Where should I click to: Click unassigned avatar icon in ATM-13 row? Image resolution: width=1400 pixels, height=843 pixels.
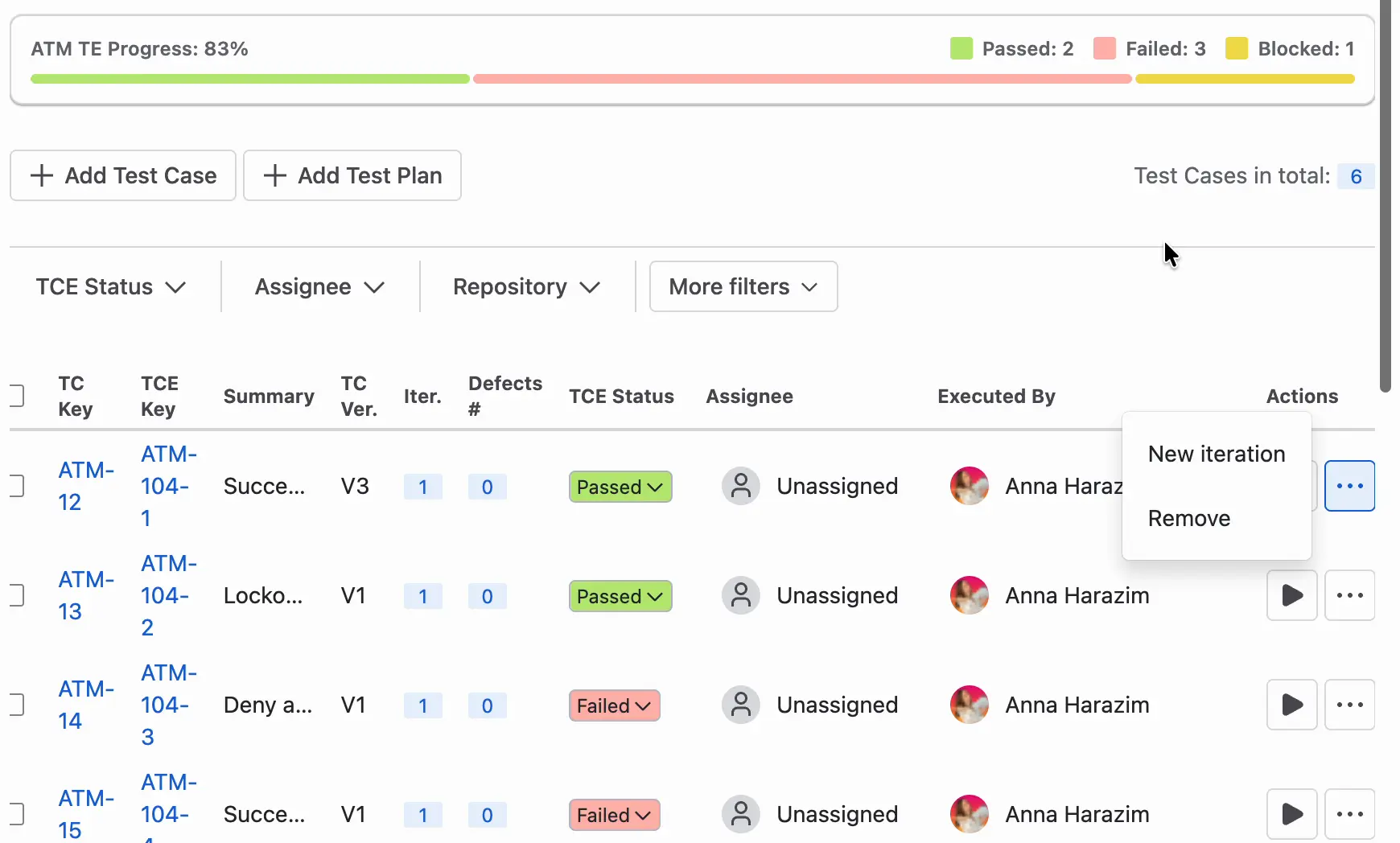click(x=741, y=595)
